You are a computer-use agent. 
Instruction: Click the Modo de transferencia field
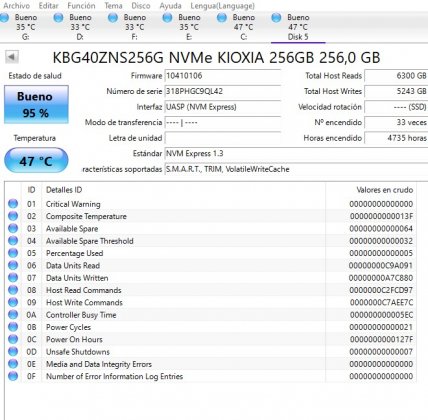coord(223,122)
